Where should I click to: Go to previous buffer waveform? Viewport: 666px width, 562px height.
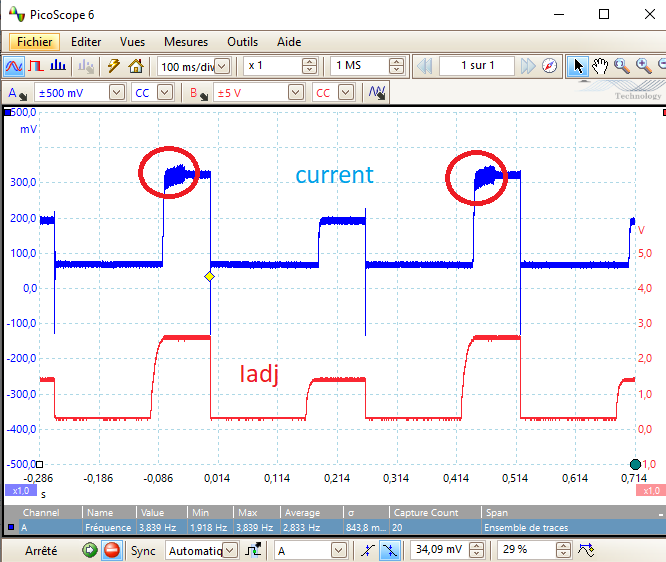click(x=425, y=66)
